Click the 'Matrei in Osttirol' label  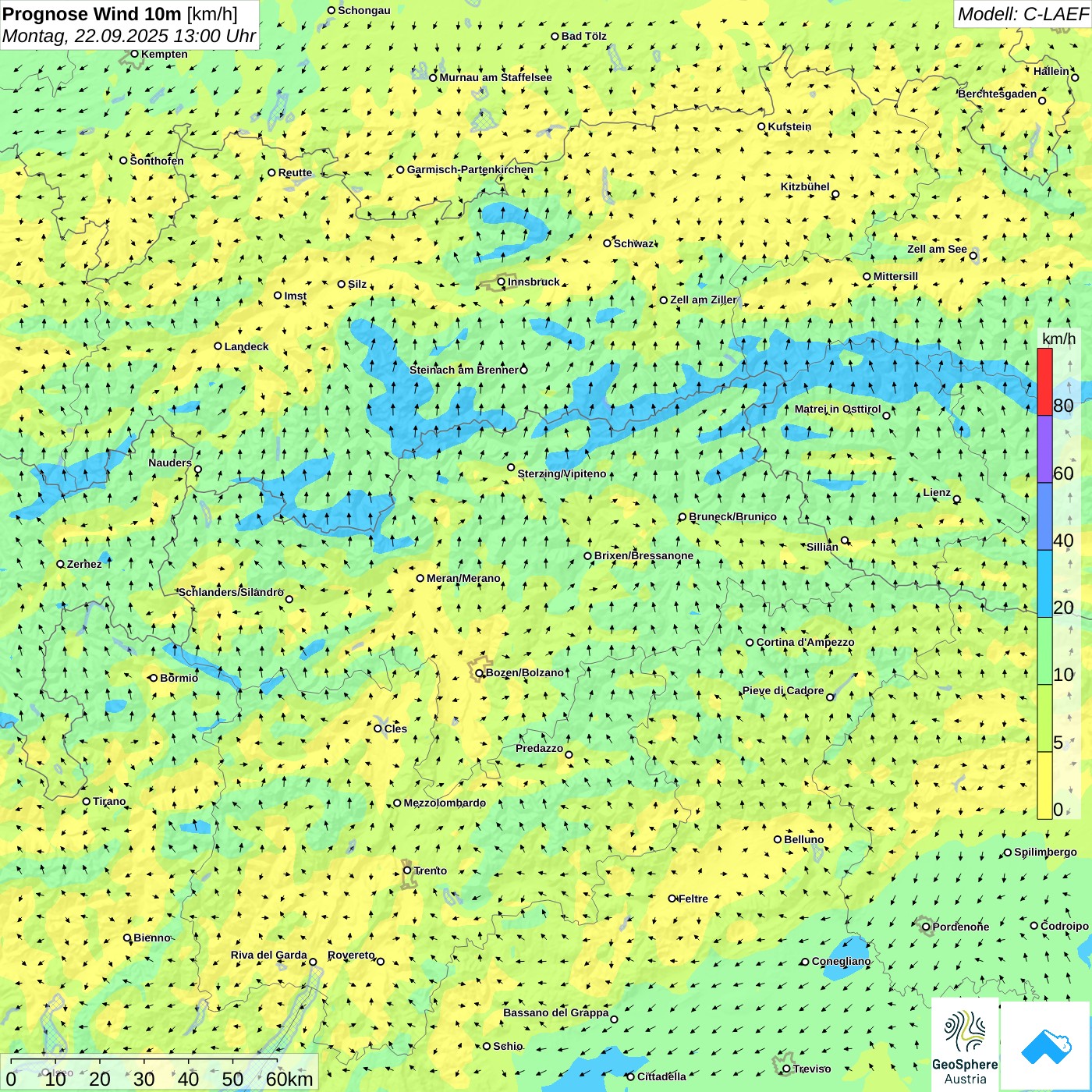[x=838, y=409]
